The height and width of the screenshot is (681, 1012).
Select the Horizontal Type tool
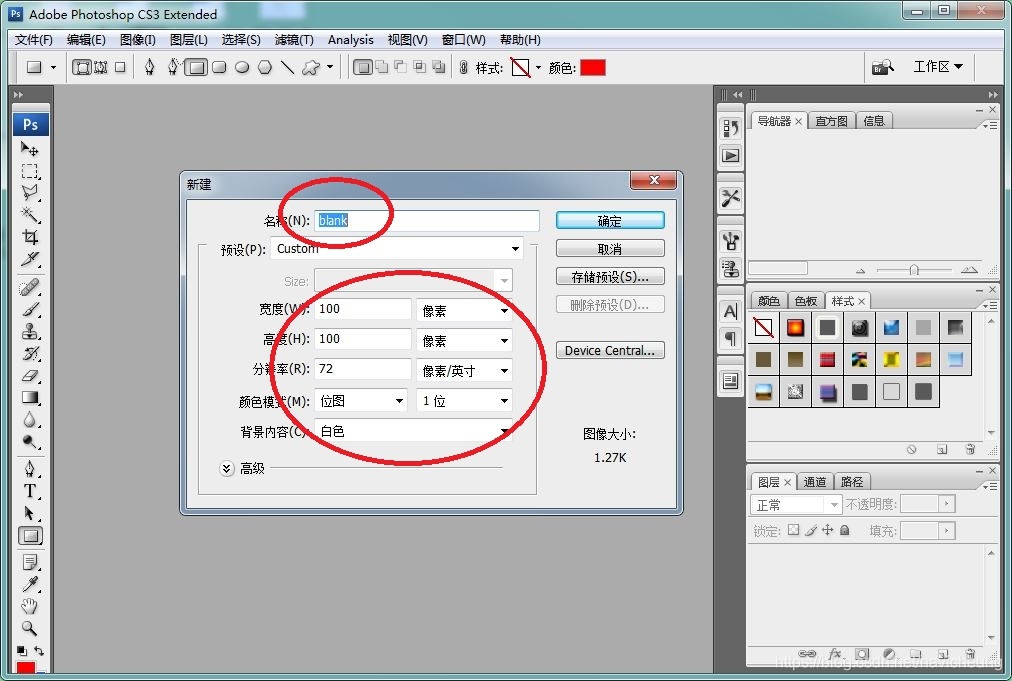click(x=30, y=491)
